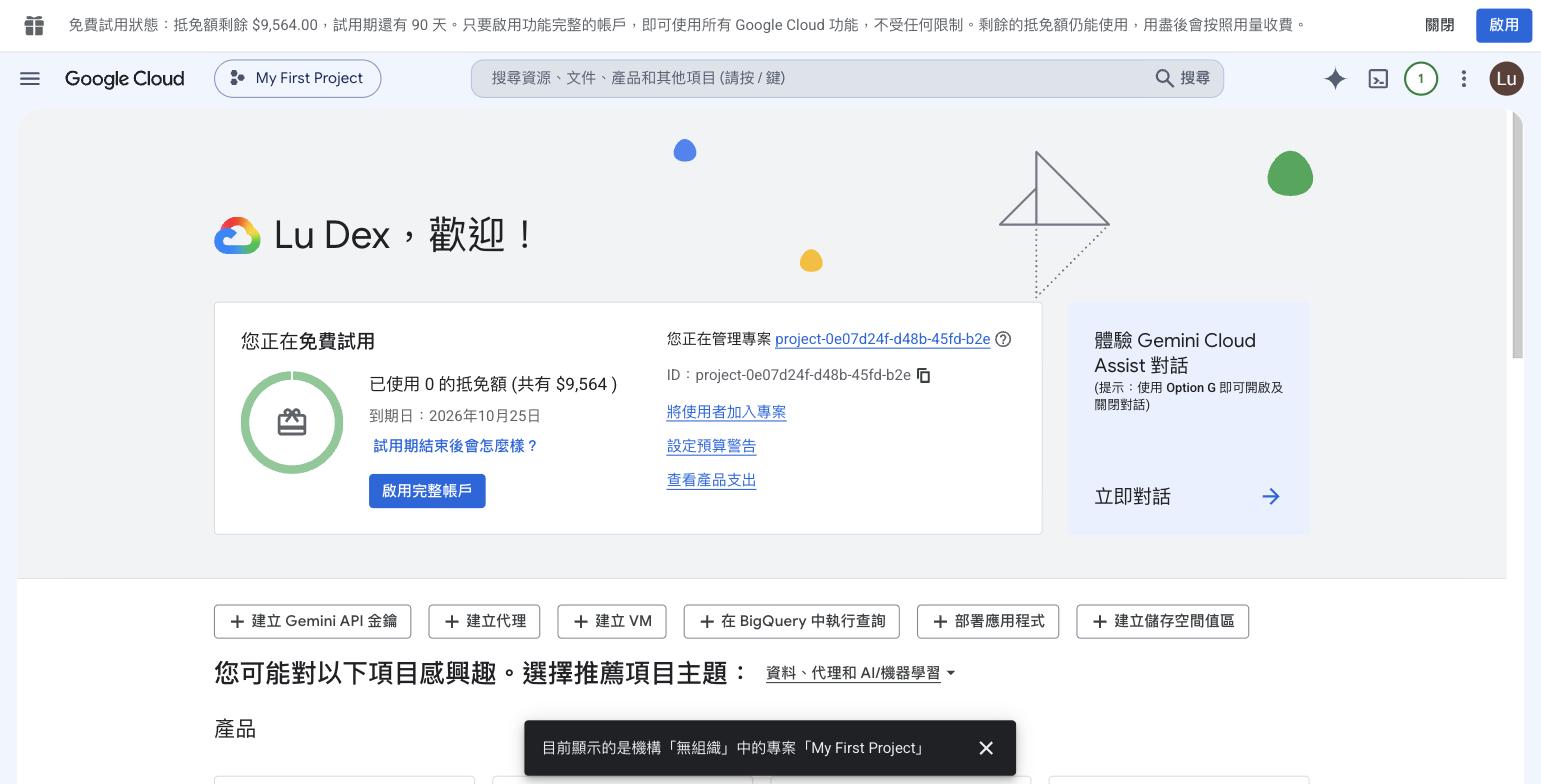
Task: Click the help question mark beside project
Action: (x=1004, y=339)
